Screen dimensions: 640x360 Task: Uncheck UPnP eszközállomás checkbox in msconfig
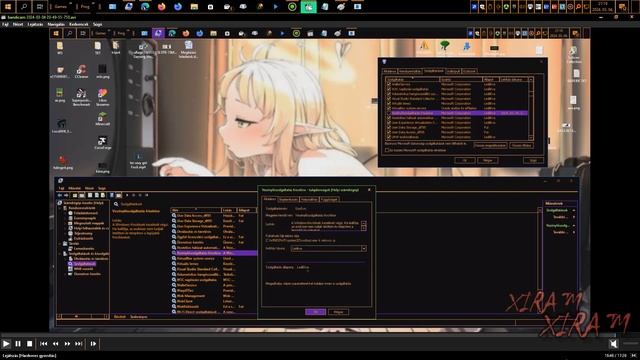[389, 137]
